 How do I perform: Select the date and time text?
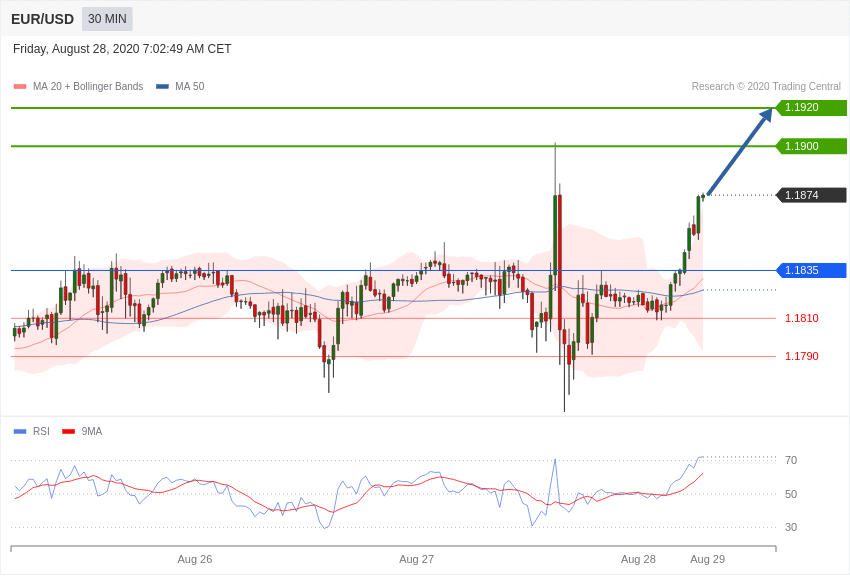click(x=122, y=49)
